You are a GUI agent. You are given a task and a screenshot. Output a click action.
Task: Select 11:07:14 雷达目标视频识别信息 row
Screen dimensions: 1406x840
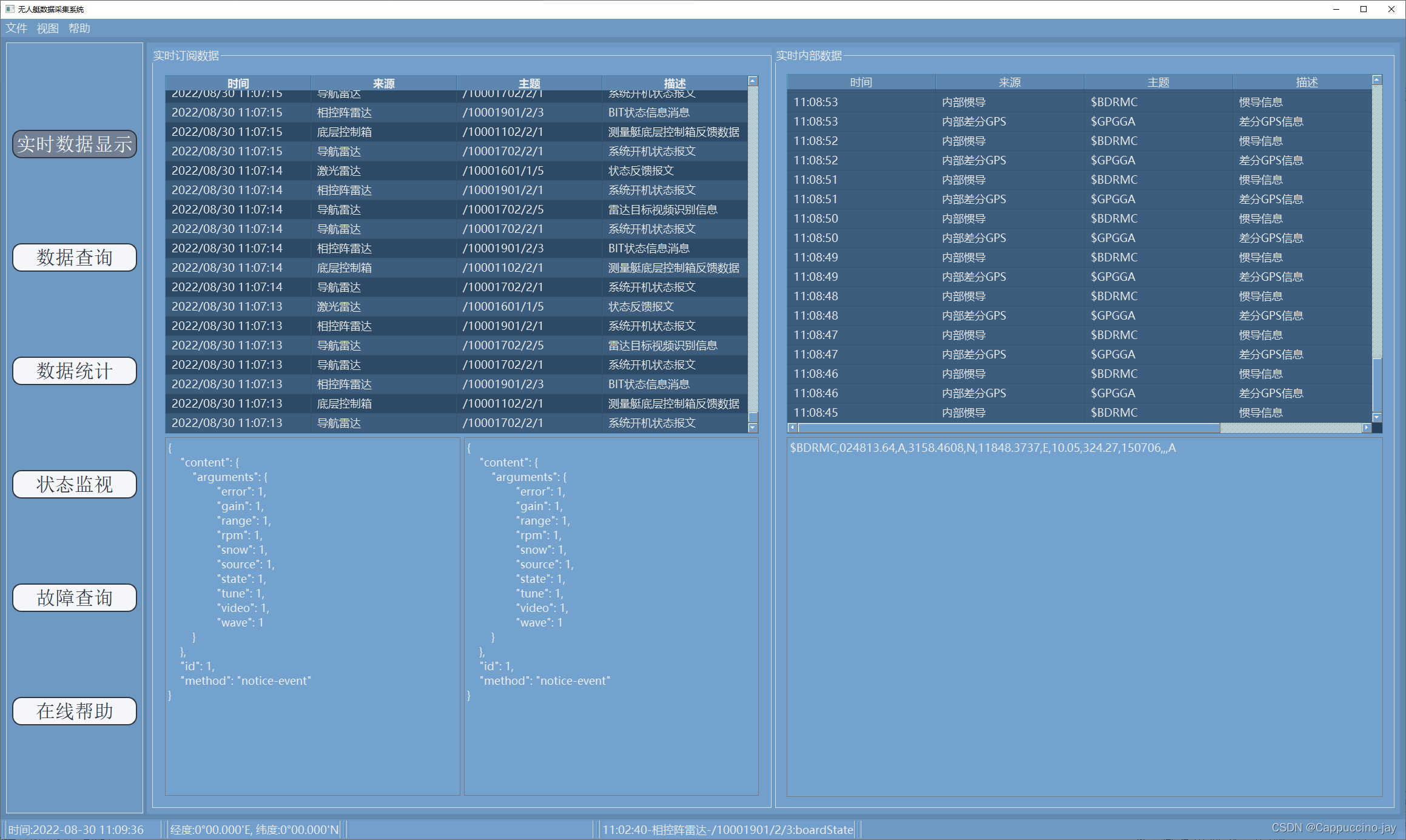456,210
